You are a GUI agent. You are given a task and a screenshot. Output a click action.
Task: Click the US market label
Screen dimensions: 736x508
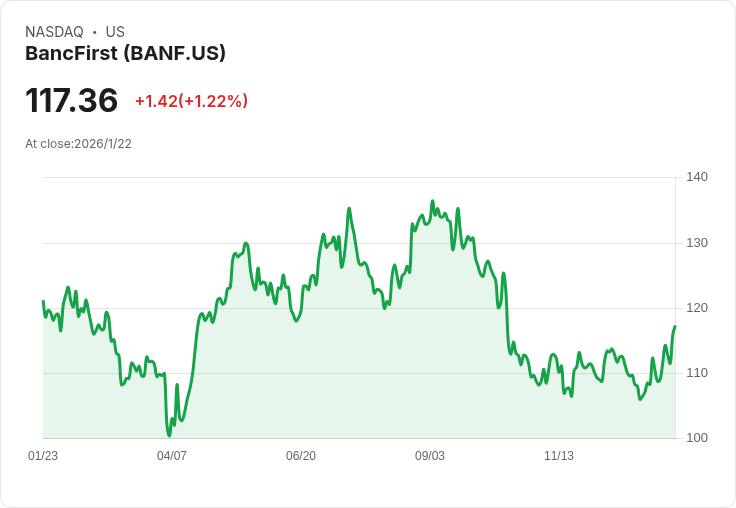(x=115, y=32)
